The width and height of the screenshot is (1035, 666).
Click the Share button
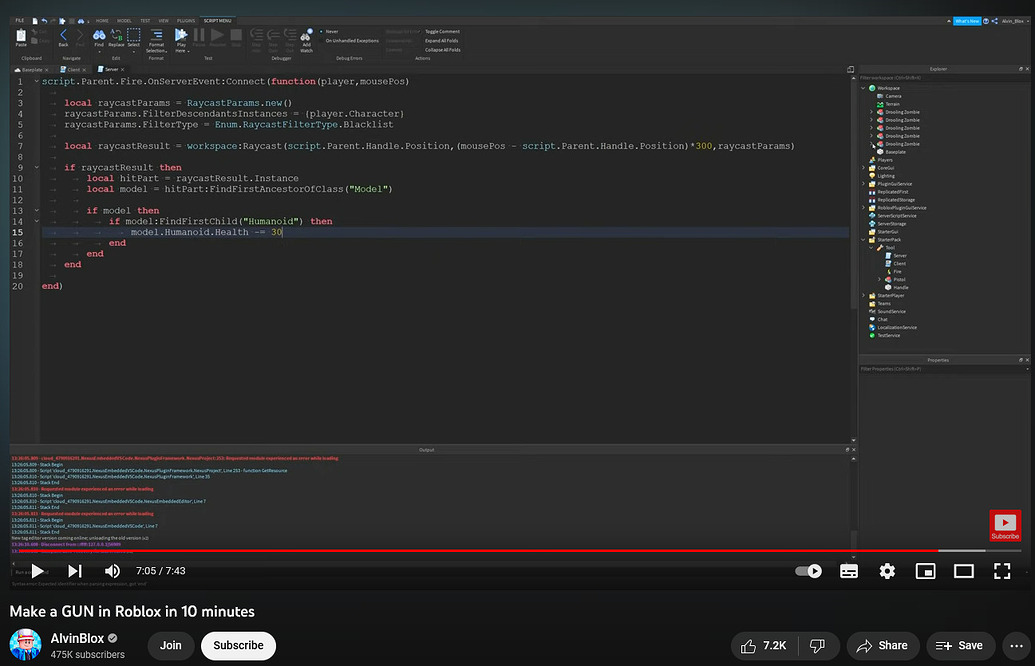882,646
